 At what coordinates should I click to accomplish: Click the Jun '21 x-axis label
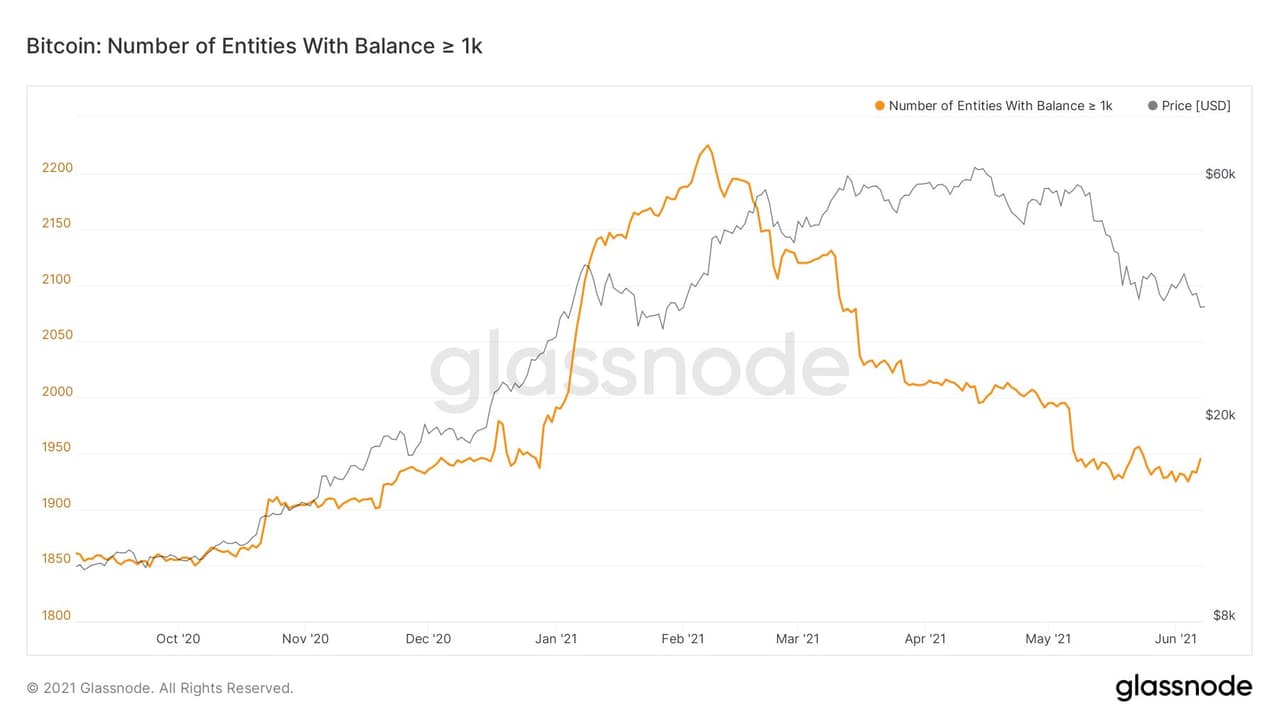click(x=1177, y=638)
